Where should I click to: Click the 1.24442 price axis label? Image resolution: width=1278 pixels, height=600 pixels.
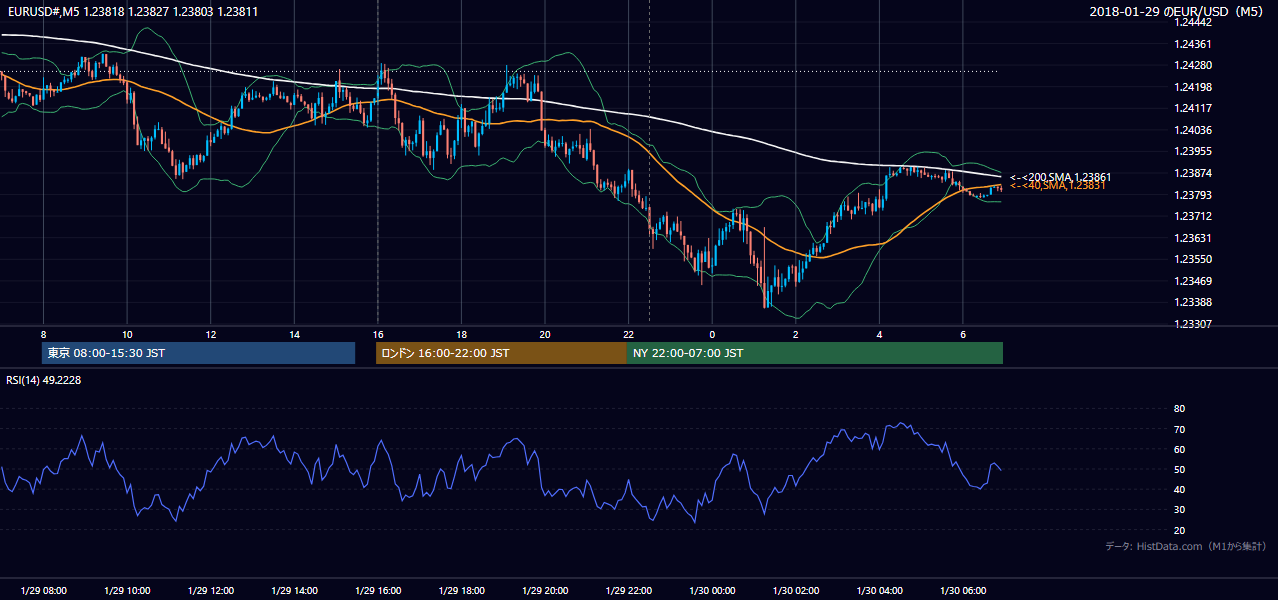(x=1194, y=23)
